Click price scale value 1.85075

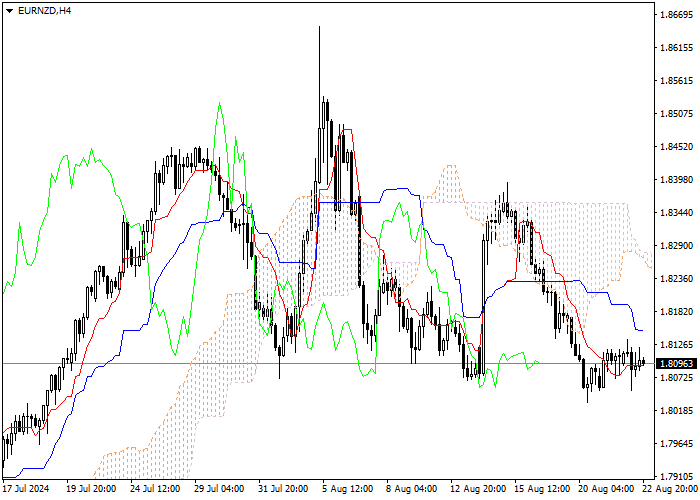coord(676,113)
